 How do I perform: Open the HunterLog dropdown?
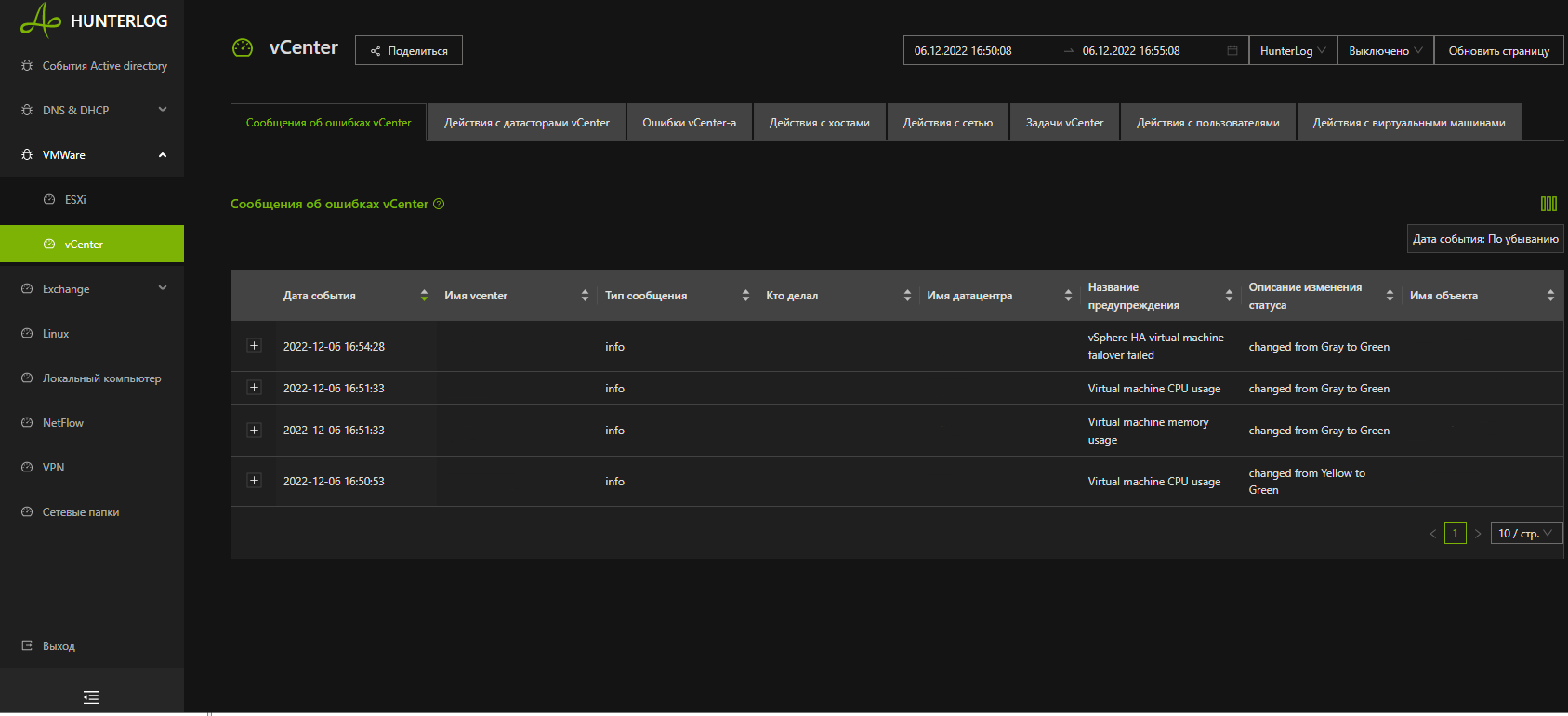[1293, 50]
